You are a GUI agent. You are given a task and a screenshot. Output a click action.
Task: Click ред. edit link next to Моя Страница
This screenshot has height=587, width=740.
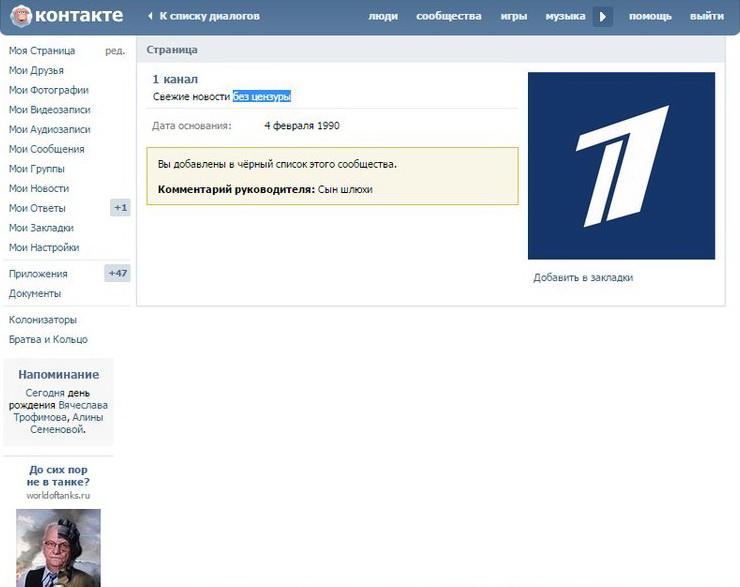pos(115,51)
